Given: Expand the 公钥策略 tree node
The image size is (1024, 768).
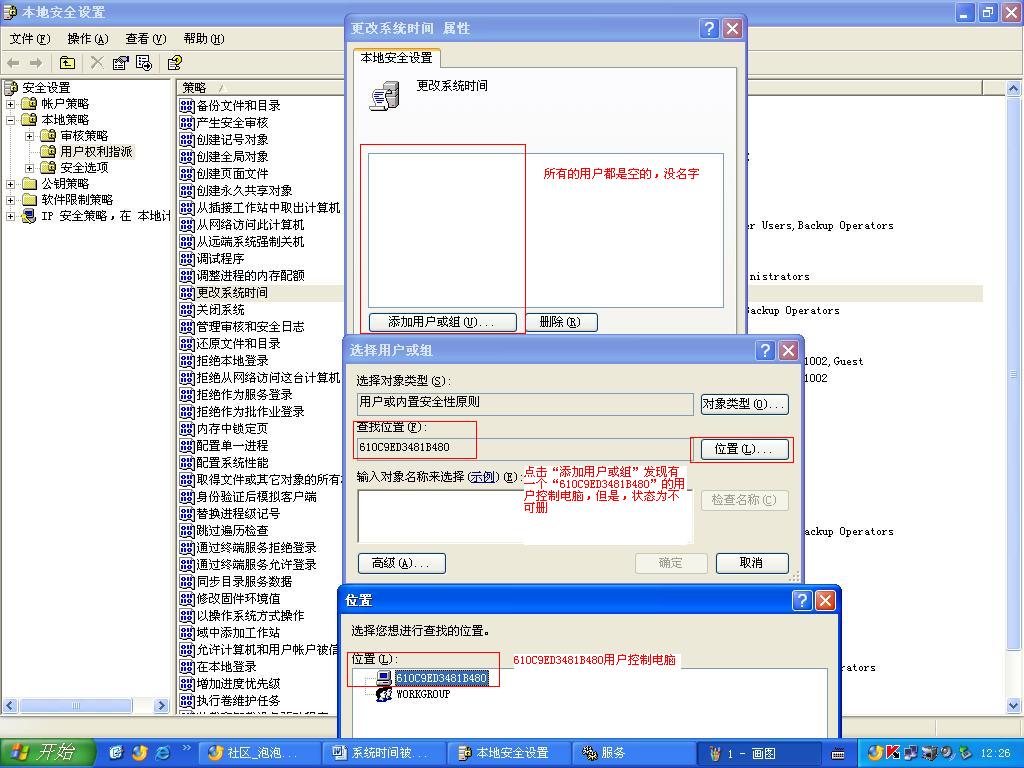Looking at the screenshot, I should 11,184.
